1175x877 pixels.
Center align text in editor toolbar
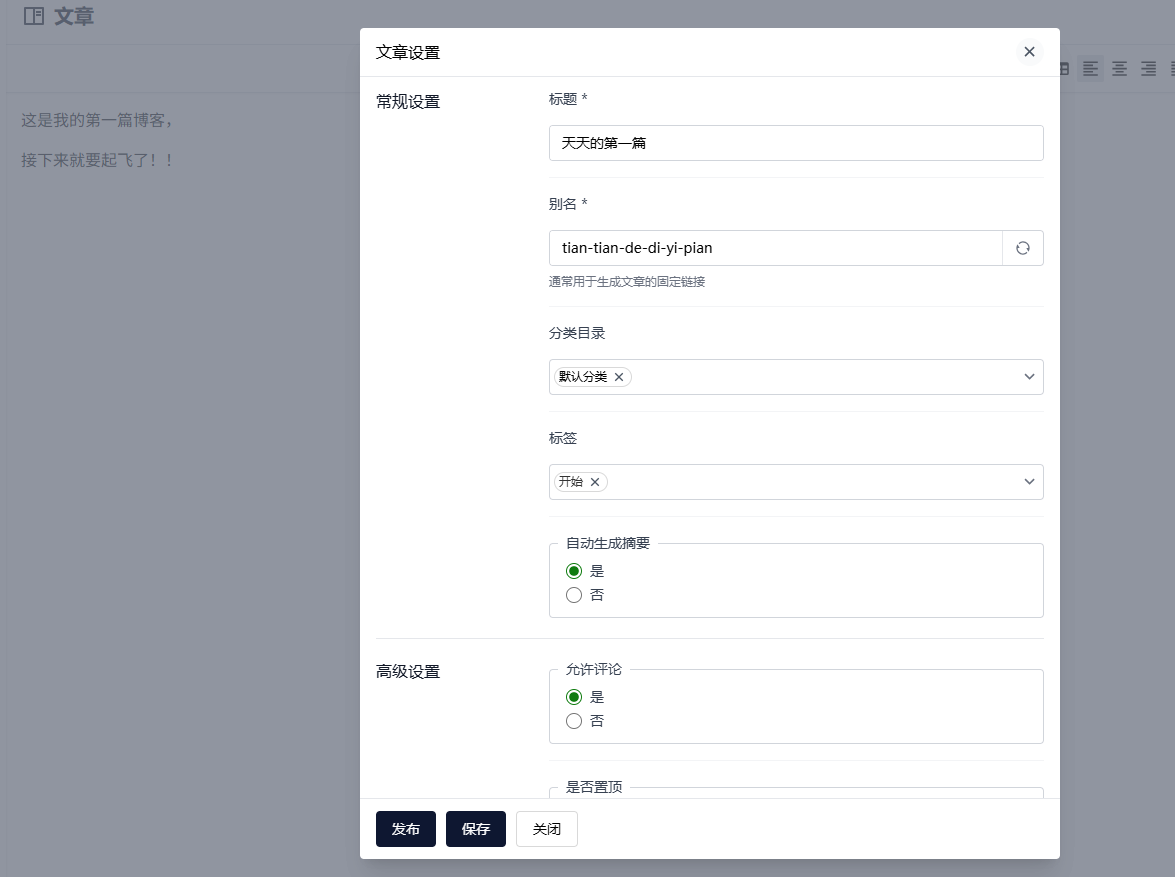1120,69
